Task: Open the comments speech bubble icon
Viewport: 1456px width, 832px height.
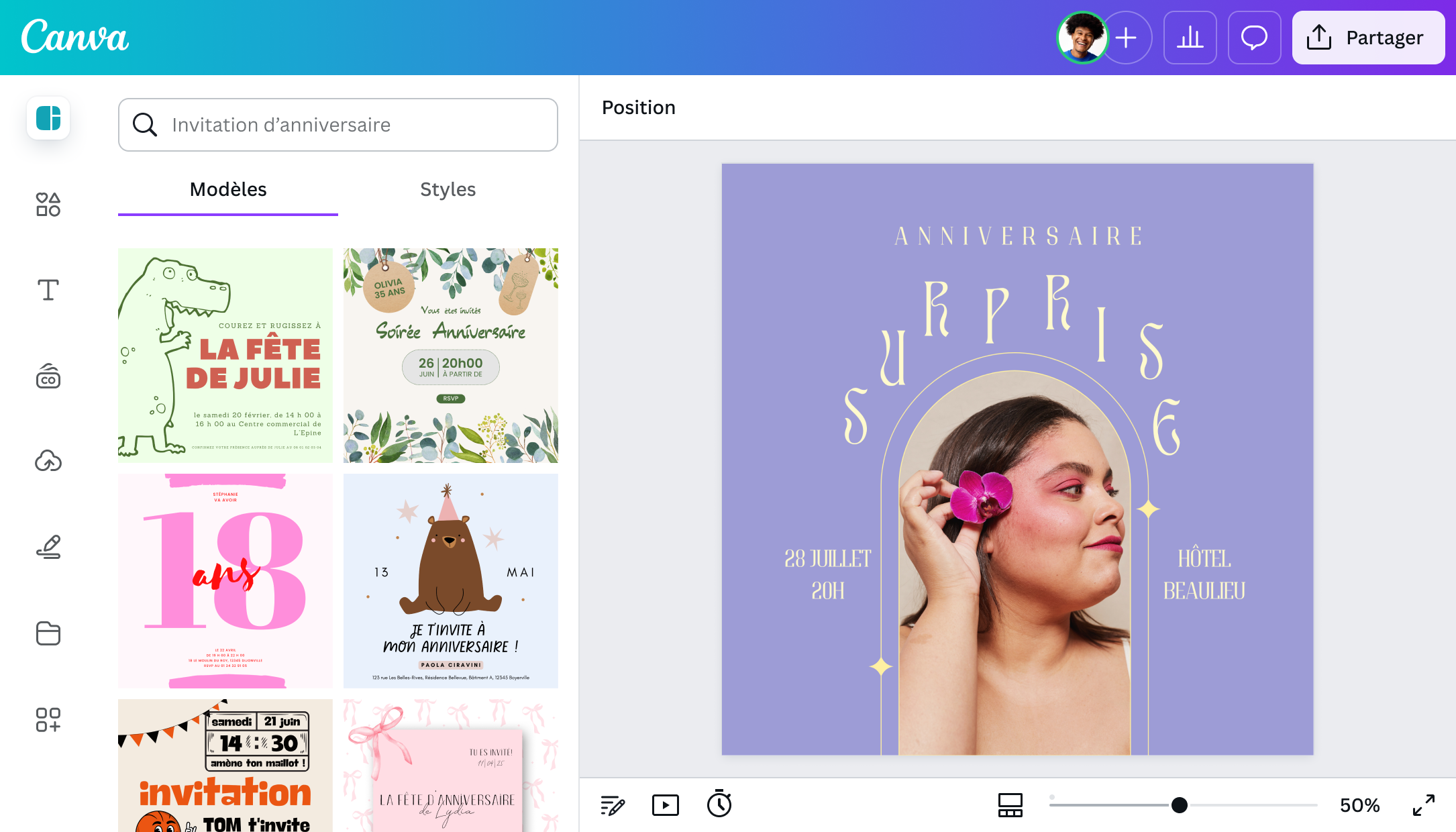Action: point(1254,38)
